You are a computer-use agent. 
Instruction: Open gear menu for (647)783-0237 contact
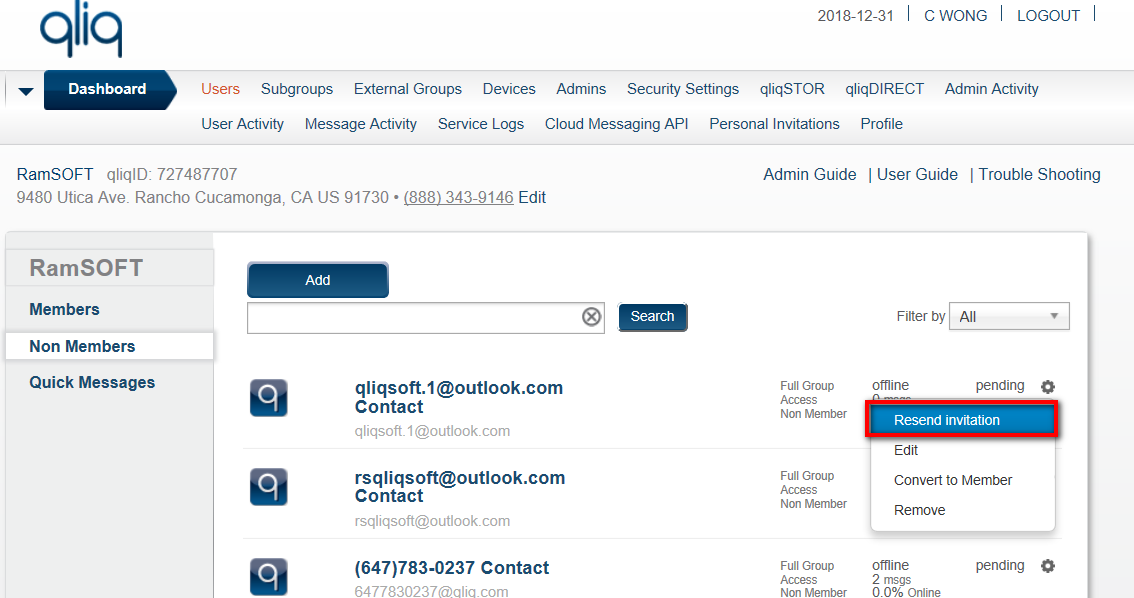pyautogui.click(x=1047, y=566)
